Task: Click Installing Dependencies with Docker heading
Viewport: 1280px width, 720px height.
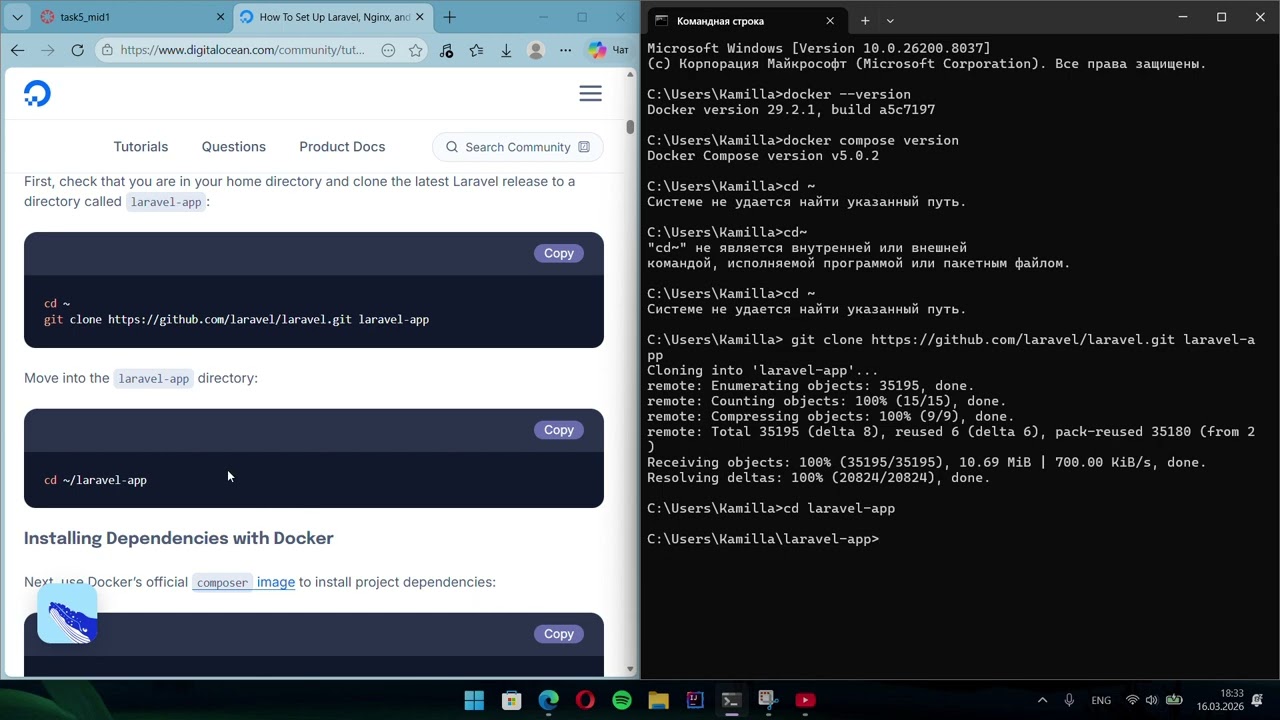Action: [x=179, y=538]
